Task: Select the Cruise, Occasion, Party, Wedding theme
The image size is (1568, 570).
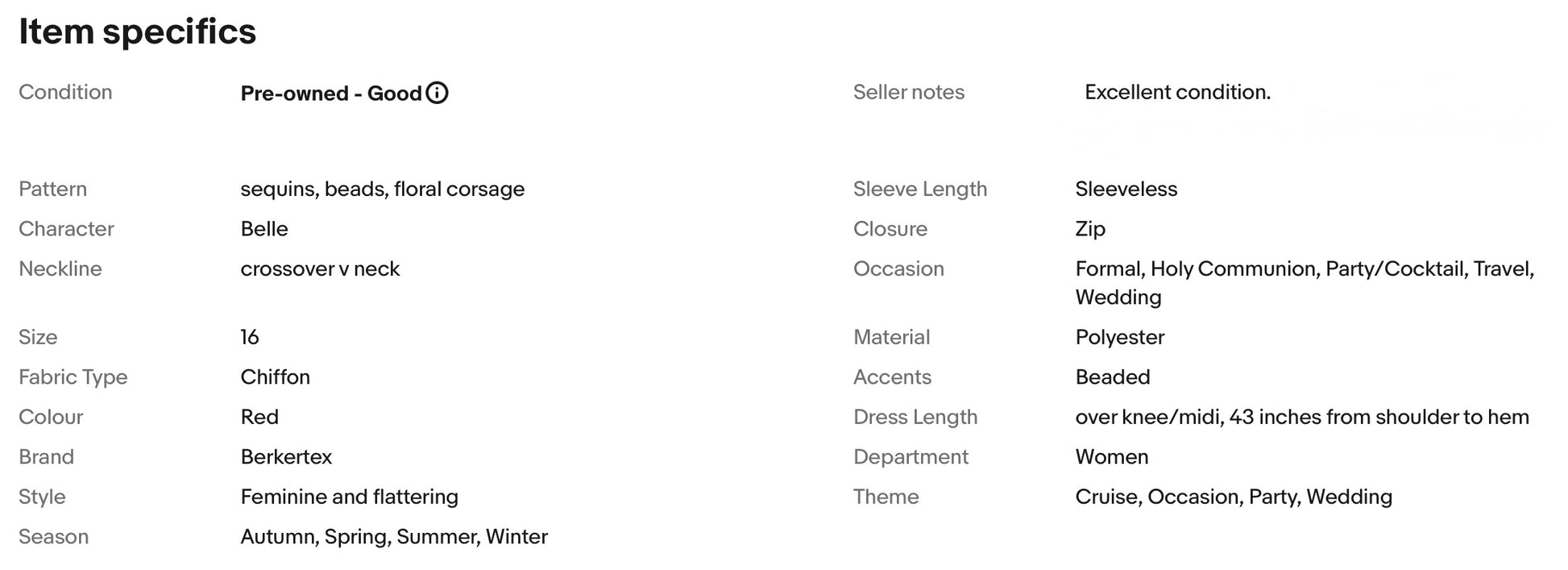Action: tap(1234, 497)
